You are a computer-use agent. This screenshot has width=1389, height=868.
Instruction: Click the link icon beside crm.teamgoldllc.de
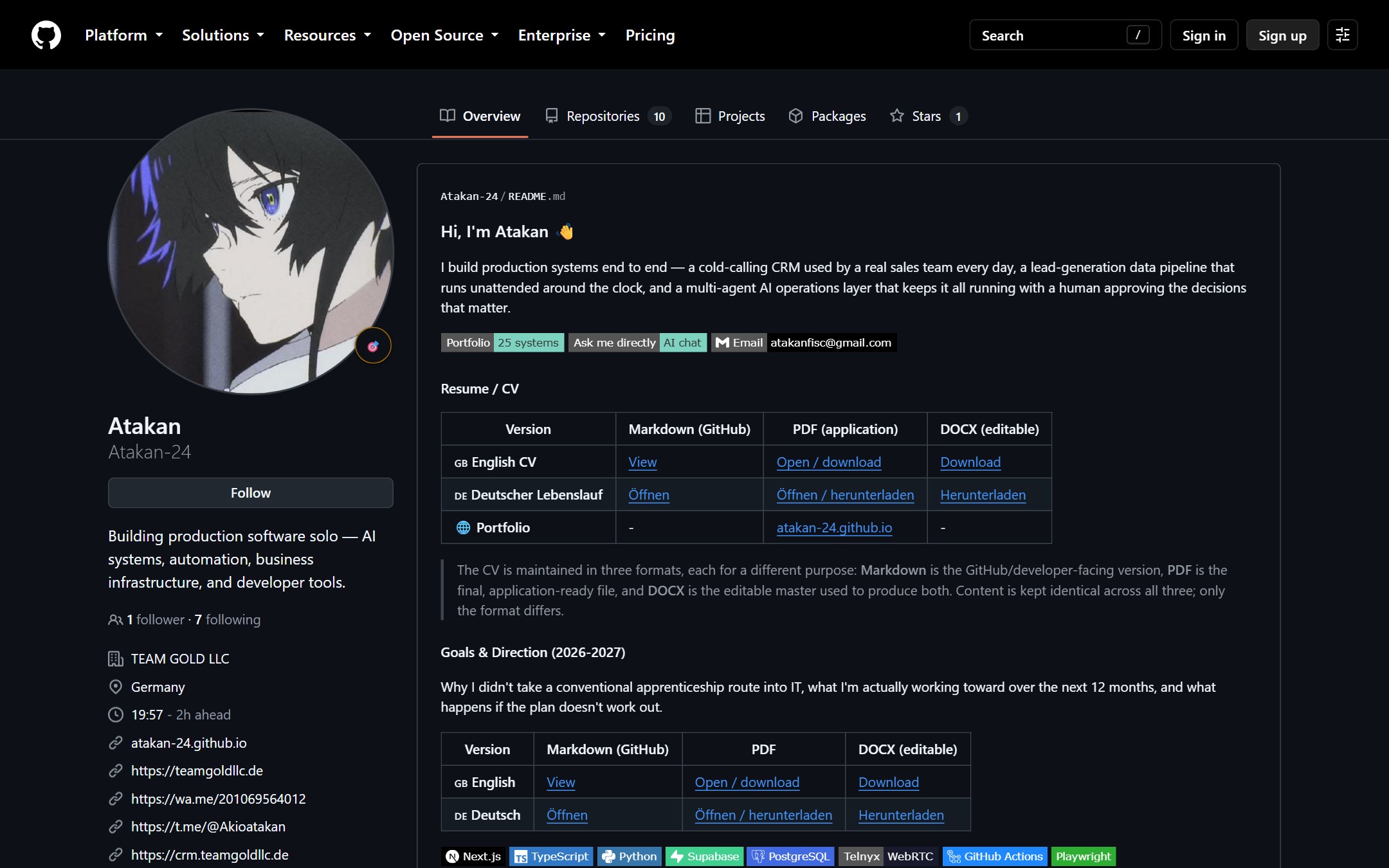(x=116, y=855)
